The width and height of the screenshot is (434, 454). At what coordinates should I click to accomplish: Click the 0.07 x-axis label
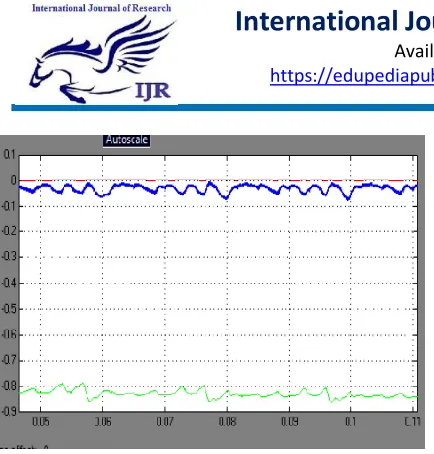point(165,422)
